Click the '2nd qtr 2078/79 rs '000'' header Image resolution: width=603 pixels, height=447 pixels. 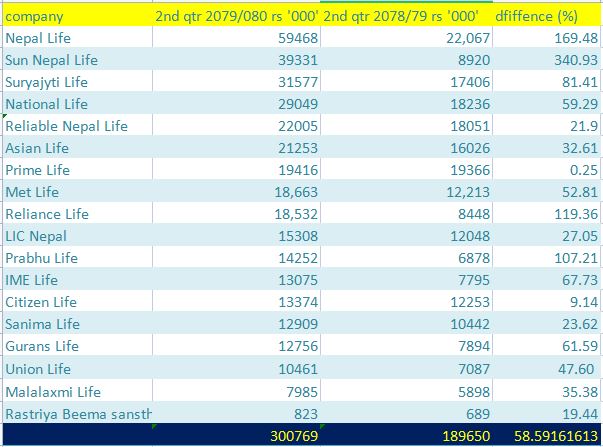pos(406,16)
